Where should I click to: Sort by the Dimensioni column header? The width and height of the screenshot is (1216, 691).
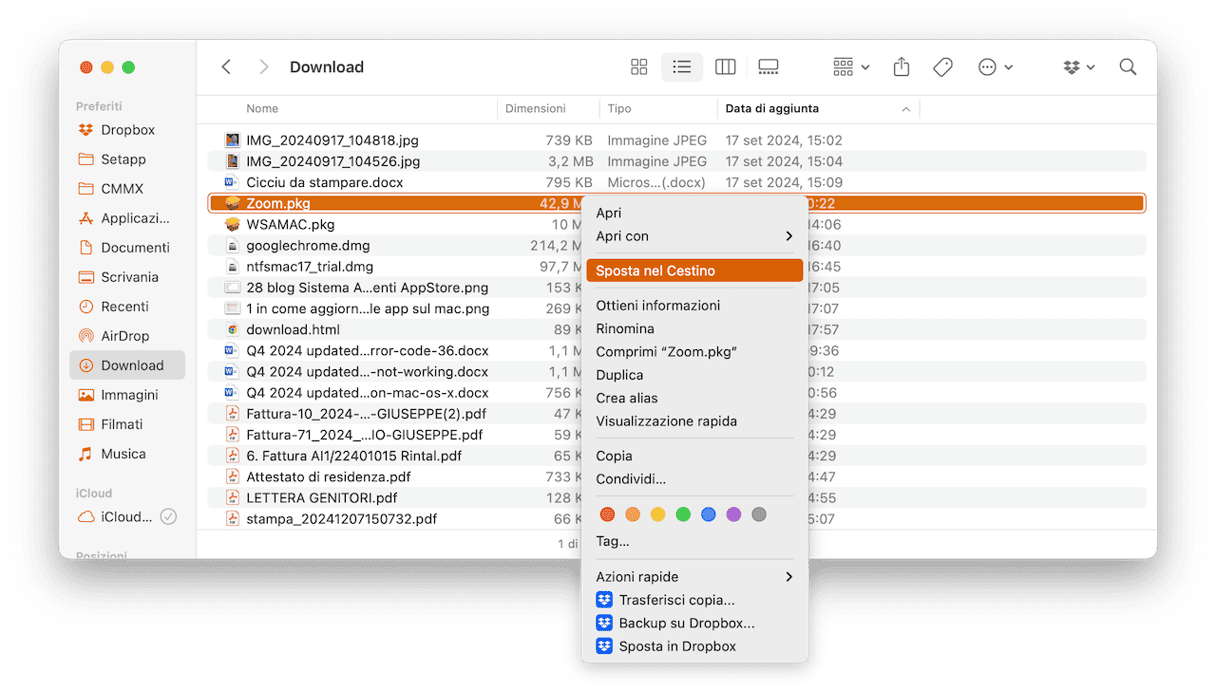pos(535,108)
